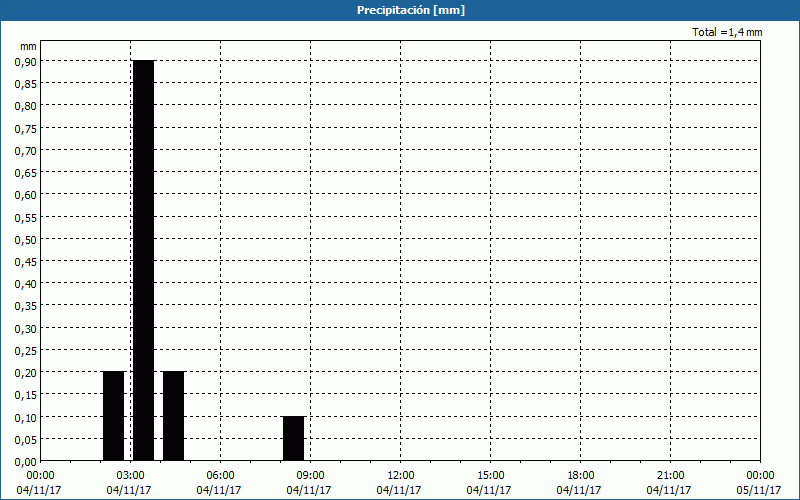Click the 00:00 label above 05/11/17
The height and width of the screenshot is (500, 800).
pos(760,476)
